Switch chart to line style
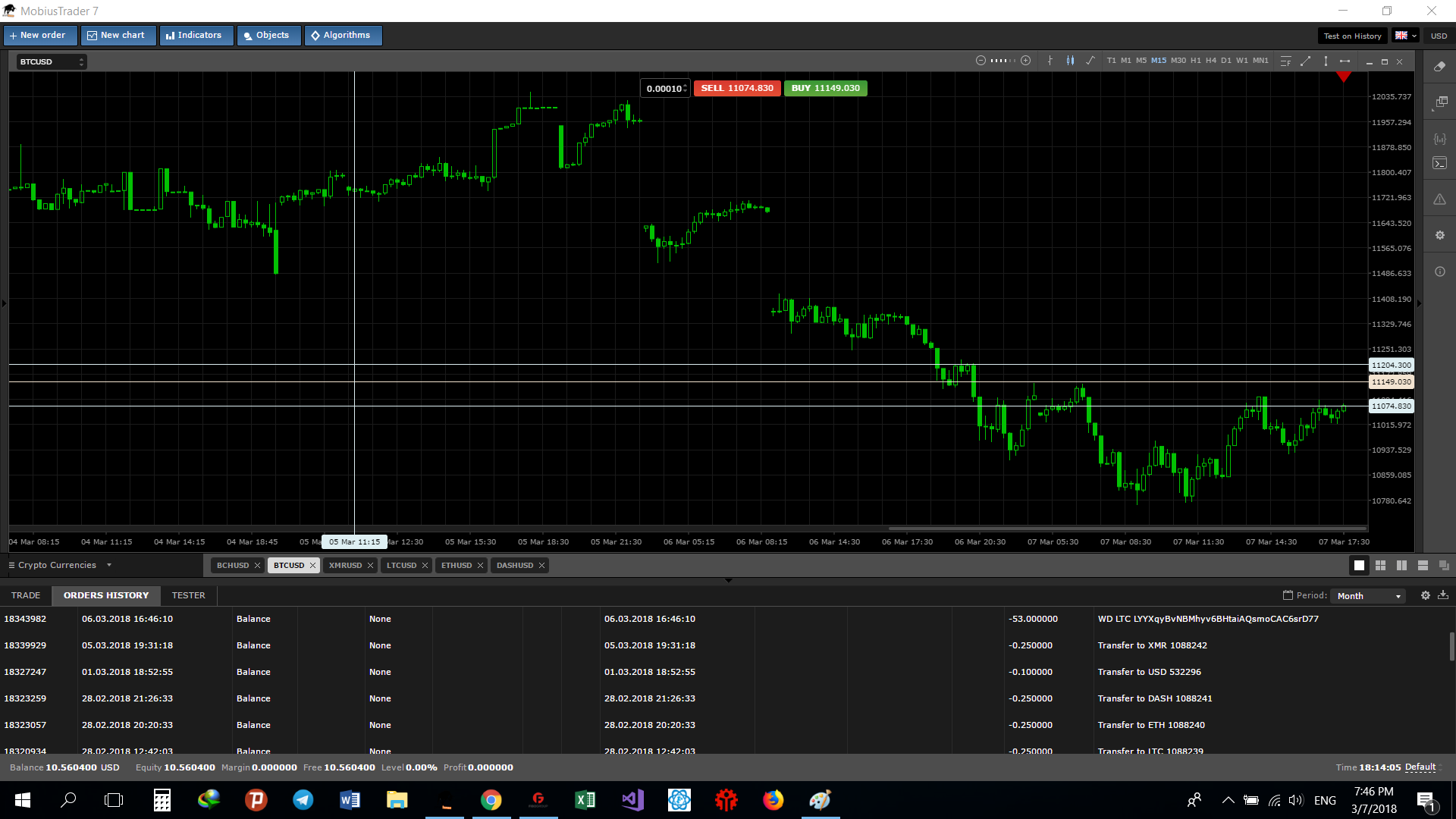This screenshot has width=1456, height=819. [1090, 61]
